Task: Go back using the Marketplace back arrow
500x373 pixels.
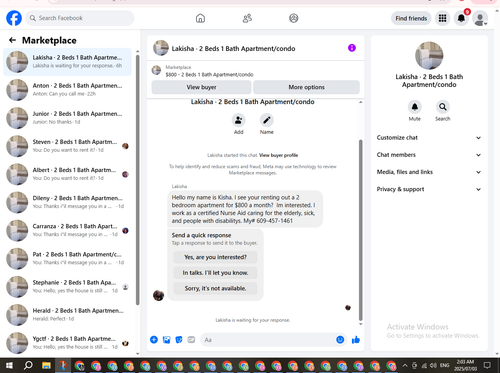Action: click(x=12, y=40)
